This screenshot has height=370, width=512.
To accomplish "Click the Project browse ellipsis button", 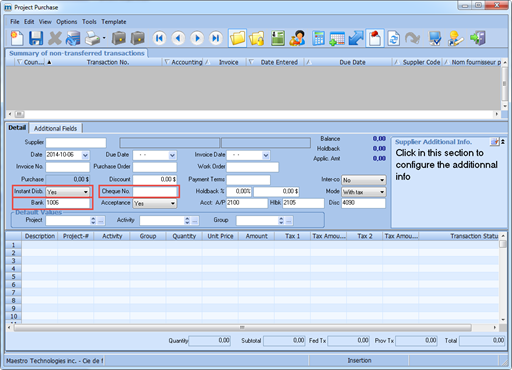I will coord(101,220).
